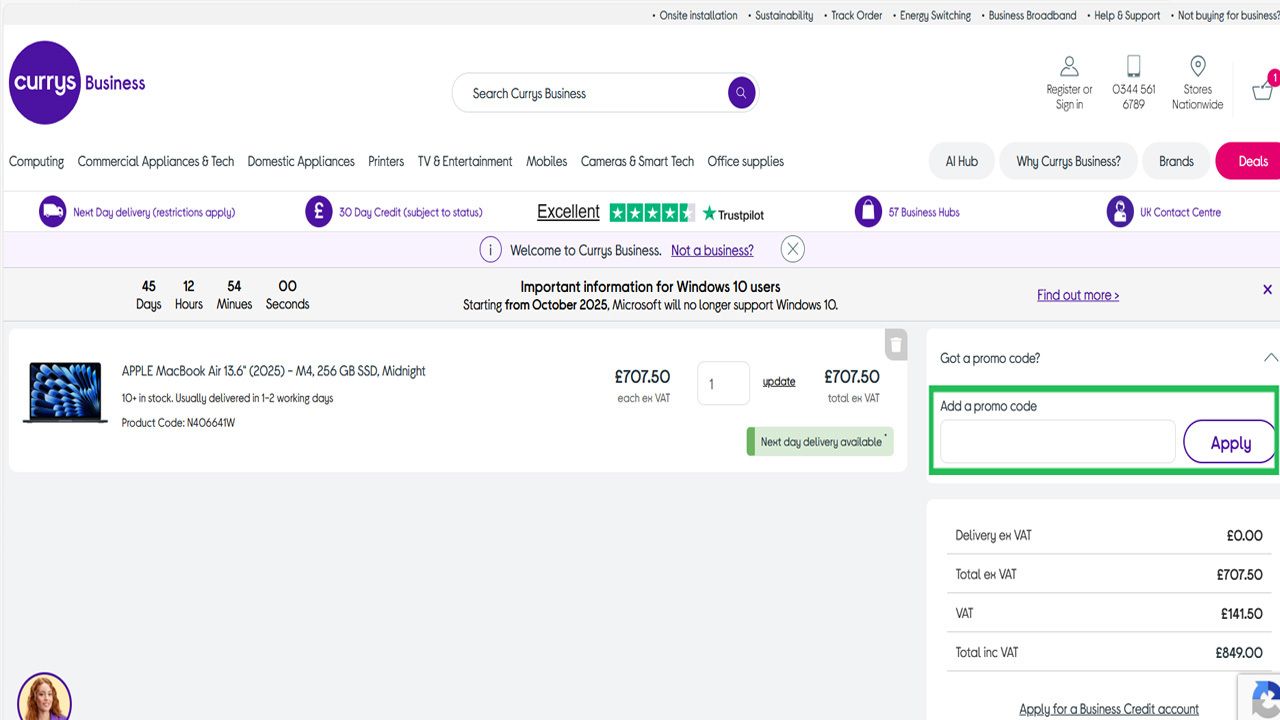Open the TV & Entertainment menu

click(465, 161)
